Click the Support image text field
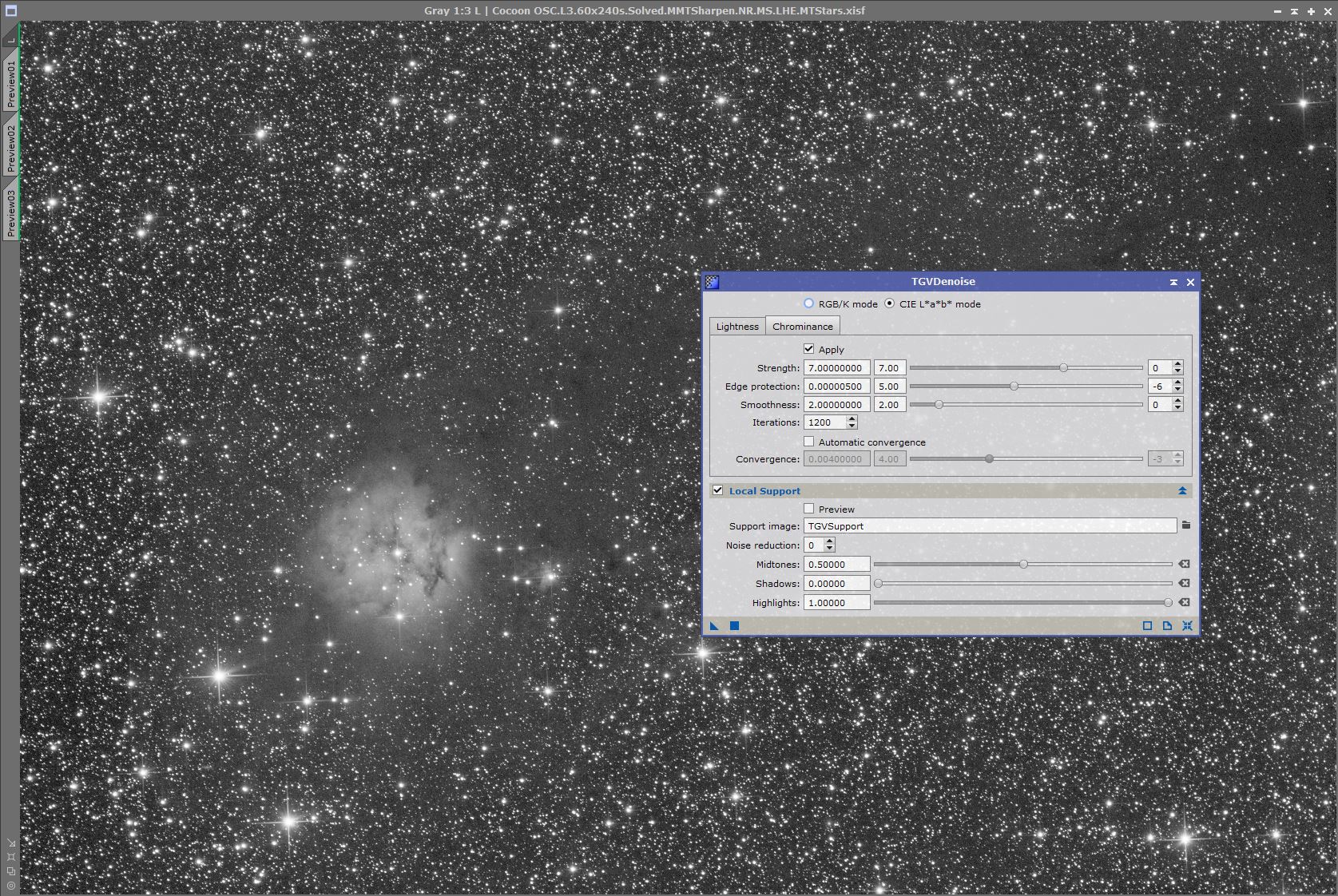Screen dimensions: 1338x896 (989, 526)
